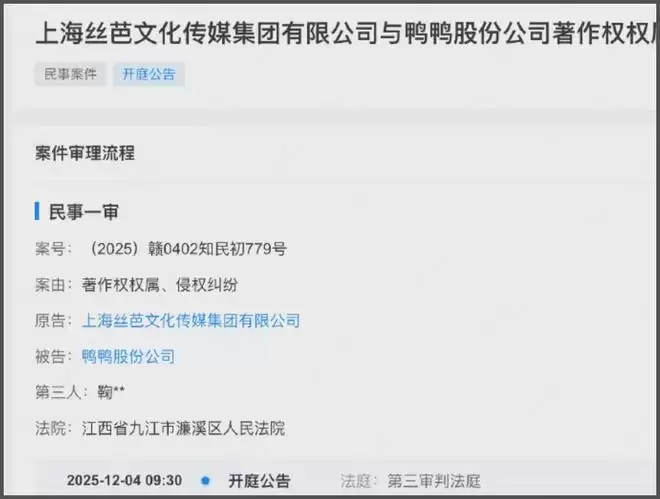Click third party name 鞠**
The width and height of the screenshot is (660, 499).
(111, 392)
